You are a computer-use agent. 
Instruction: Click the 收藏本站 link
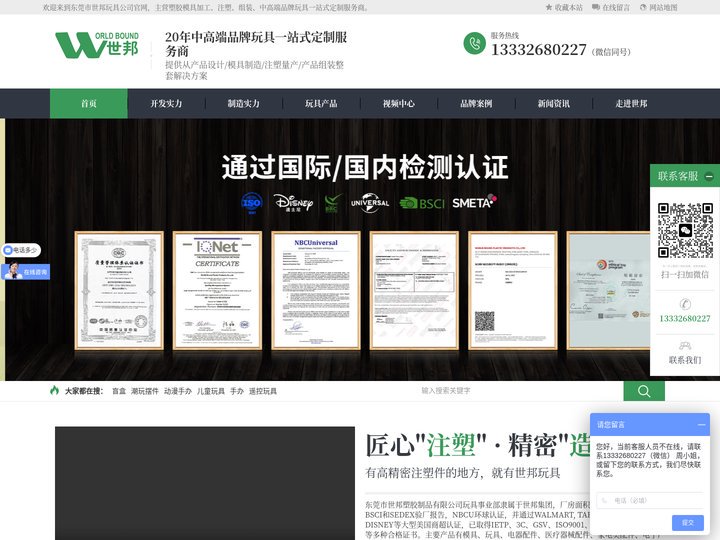(568, 7)
